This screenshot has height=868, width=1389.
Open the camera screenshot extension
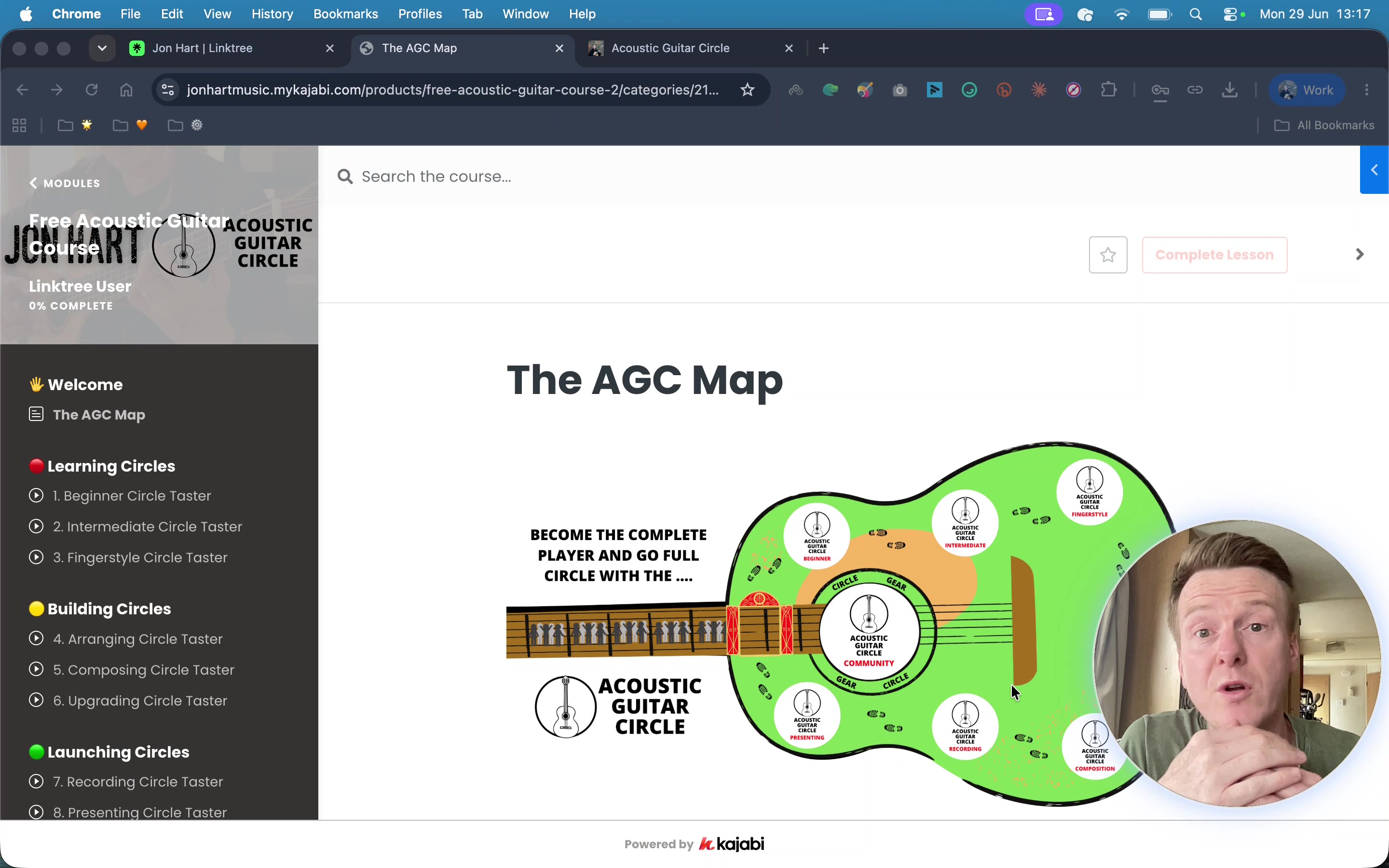coord(900,90)
